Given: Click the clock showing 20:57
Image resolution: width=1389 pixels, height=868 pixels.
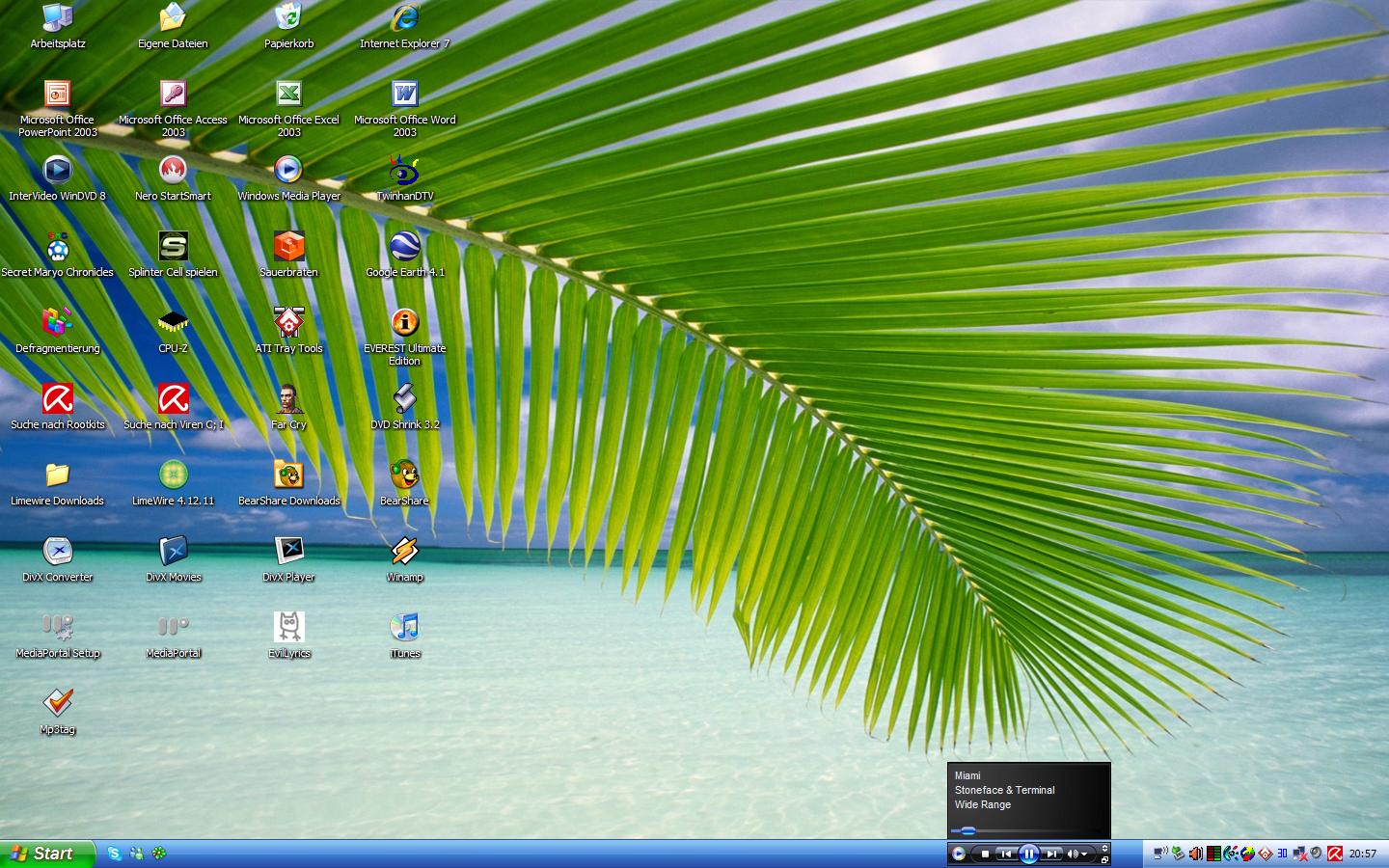Looking at the screenshot, I should [1362, 854].
